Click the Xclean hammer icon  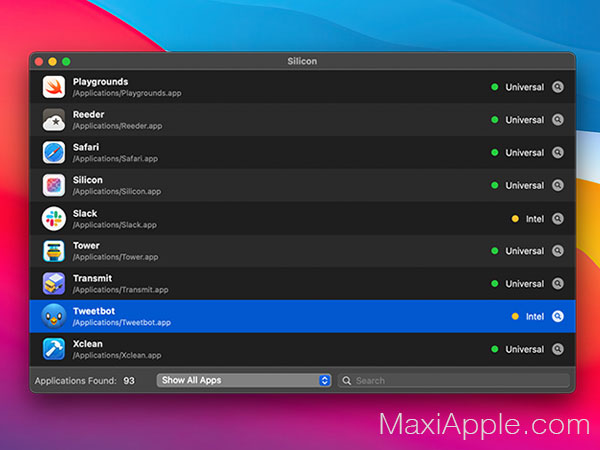click(54, 349)
